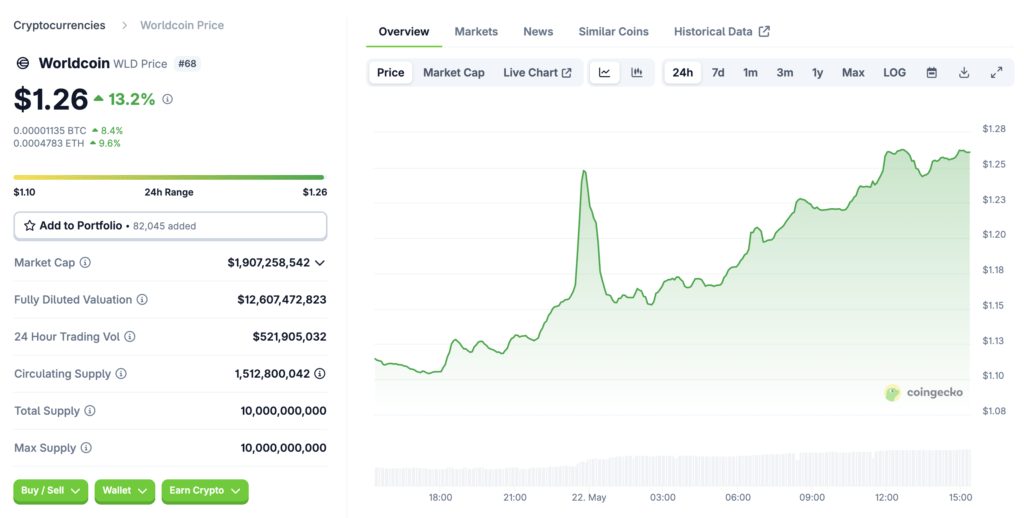Click the 0.0004783 ETH price text
This screenshot has width=1024, height=518.
tap(49, 143)
